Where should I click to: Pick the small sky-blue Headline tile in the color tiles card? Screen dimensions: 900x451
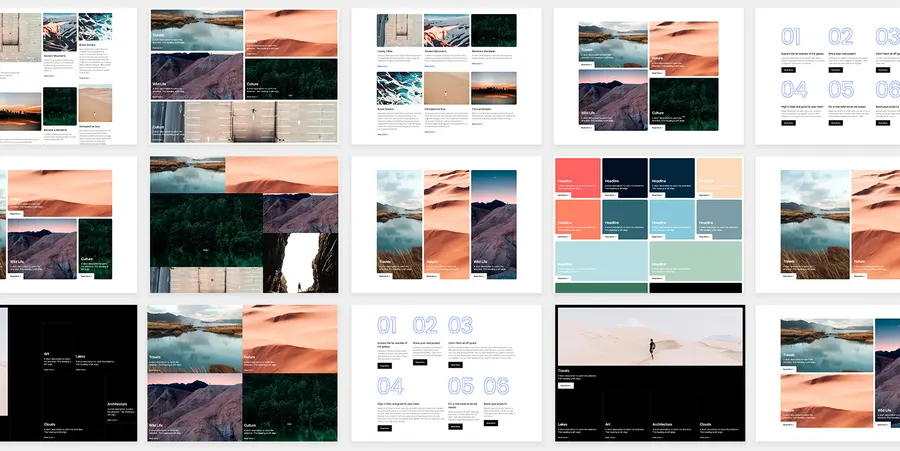tap(672, 219)
